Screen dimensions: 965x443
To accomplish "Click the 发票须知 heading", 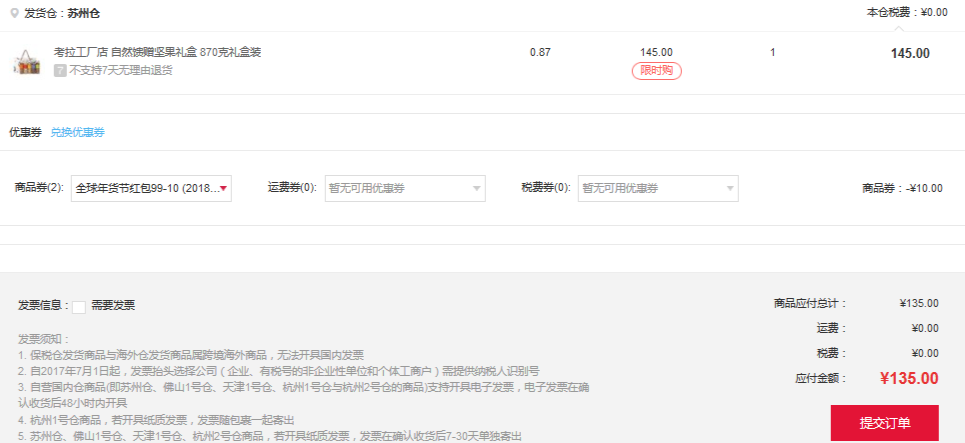I will [44, 339].
